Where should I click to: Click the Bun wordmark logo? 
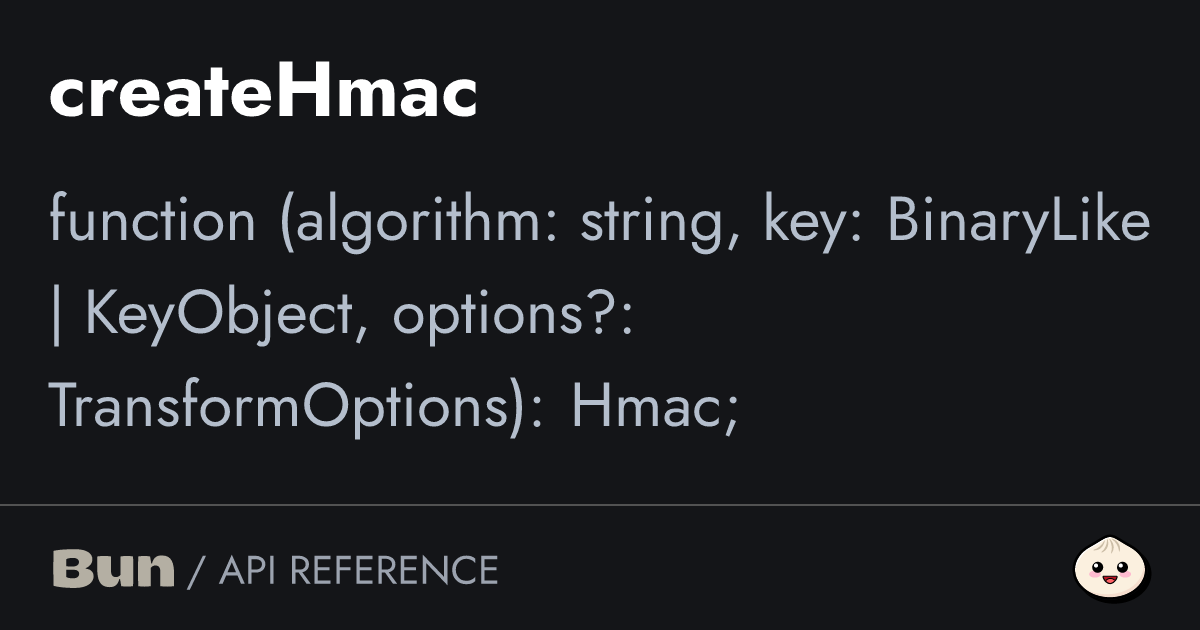point(113,569)
